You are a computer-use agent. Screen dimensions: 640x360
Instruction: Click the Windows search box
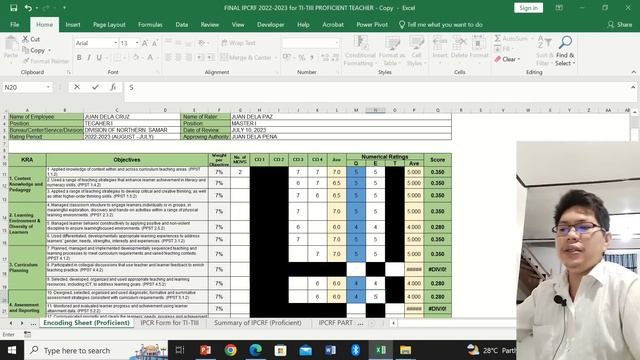[96, 350]
